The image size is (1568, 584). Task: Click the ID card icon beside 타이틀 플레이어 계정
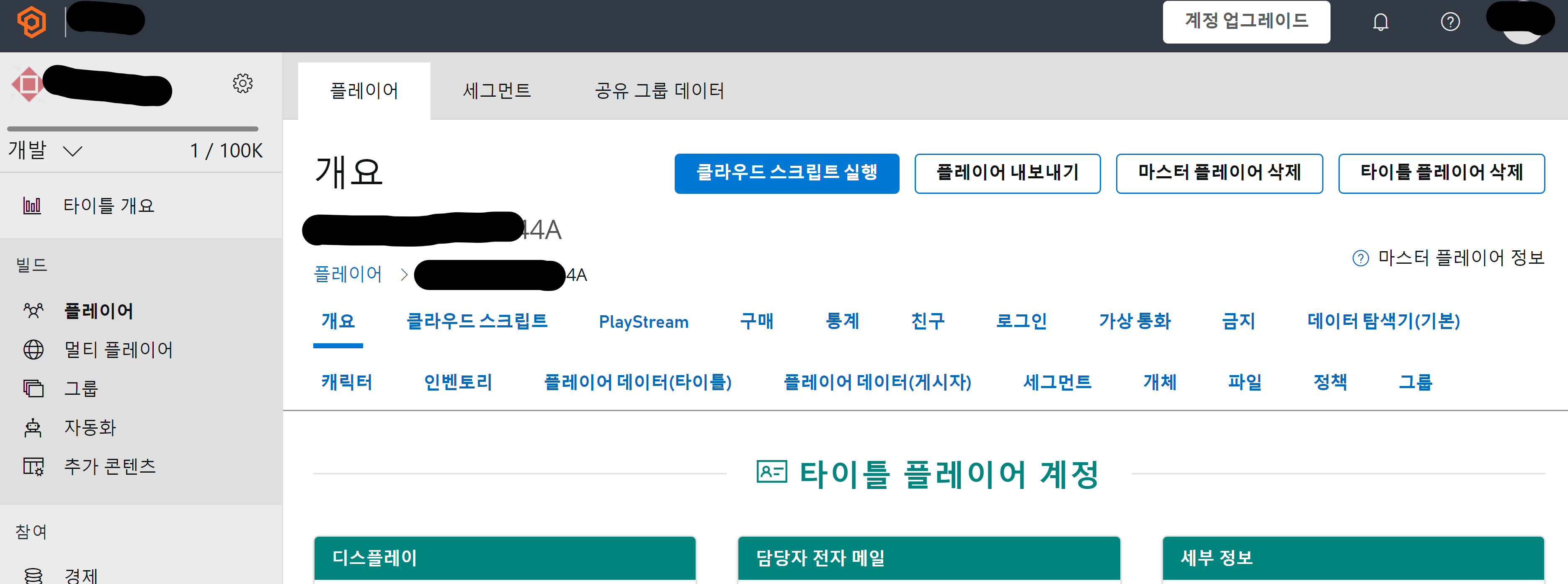[x=772, y=471]
